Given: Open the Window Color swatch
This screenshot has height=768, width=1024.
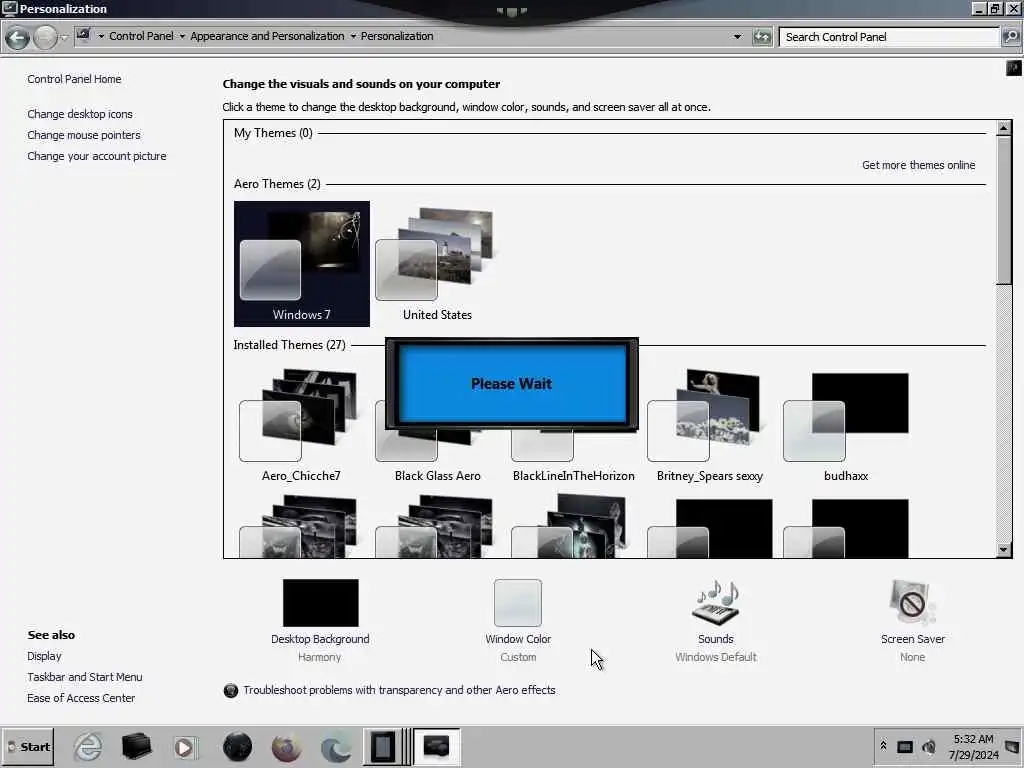Looking at the screenshot, I should (518, 602).
